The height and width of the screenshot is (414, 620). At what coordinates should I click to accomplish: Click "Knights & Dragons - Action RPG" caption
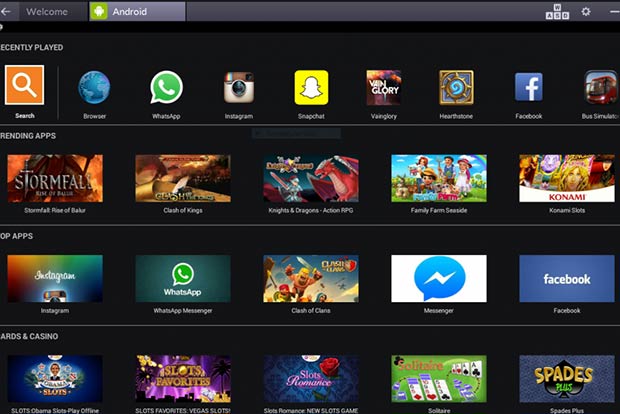[x=311, y=210]
